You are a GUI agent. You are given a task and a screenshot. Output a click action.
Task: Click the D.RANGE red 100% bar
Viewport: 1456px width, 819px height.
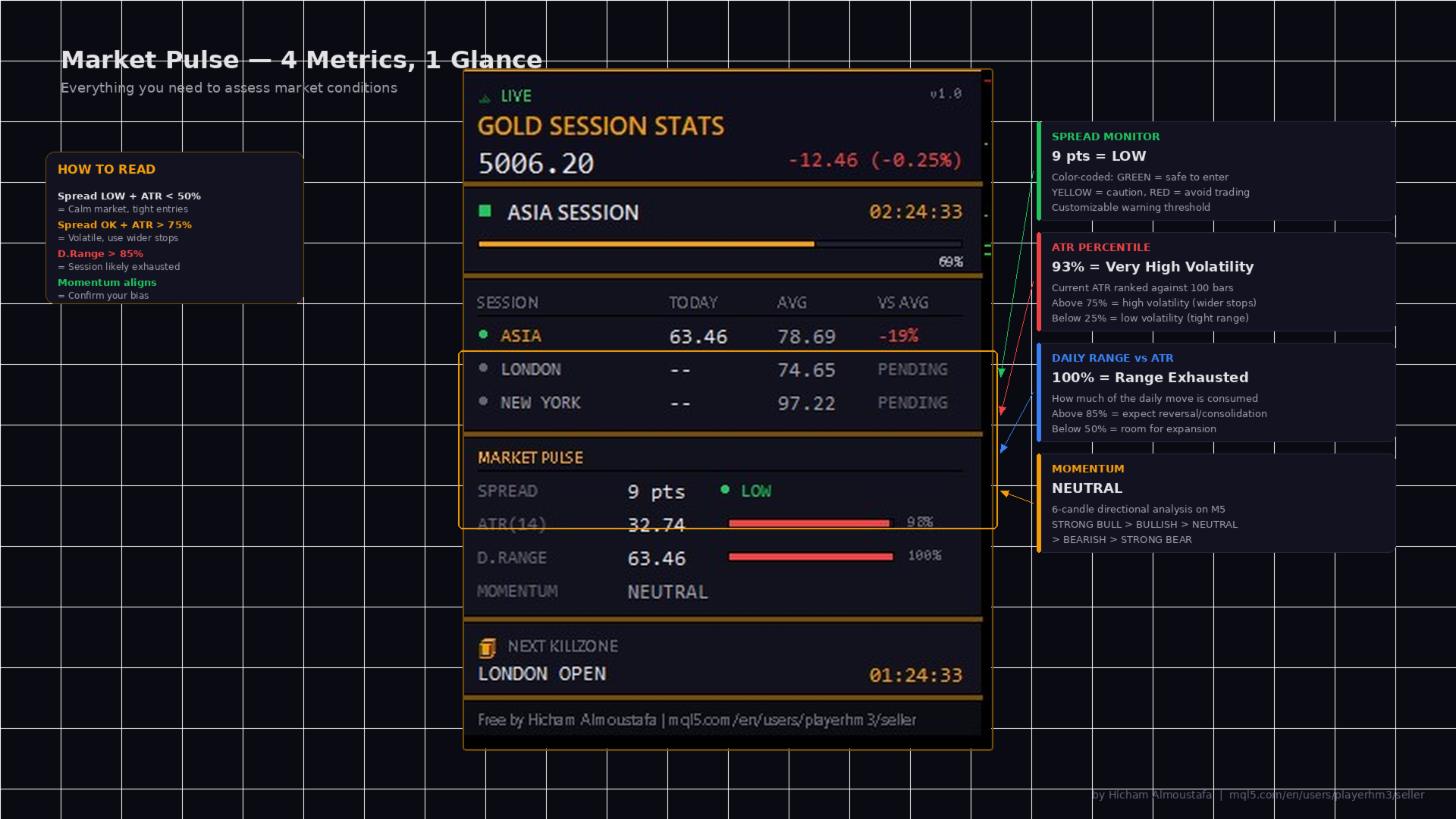811,557
